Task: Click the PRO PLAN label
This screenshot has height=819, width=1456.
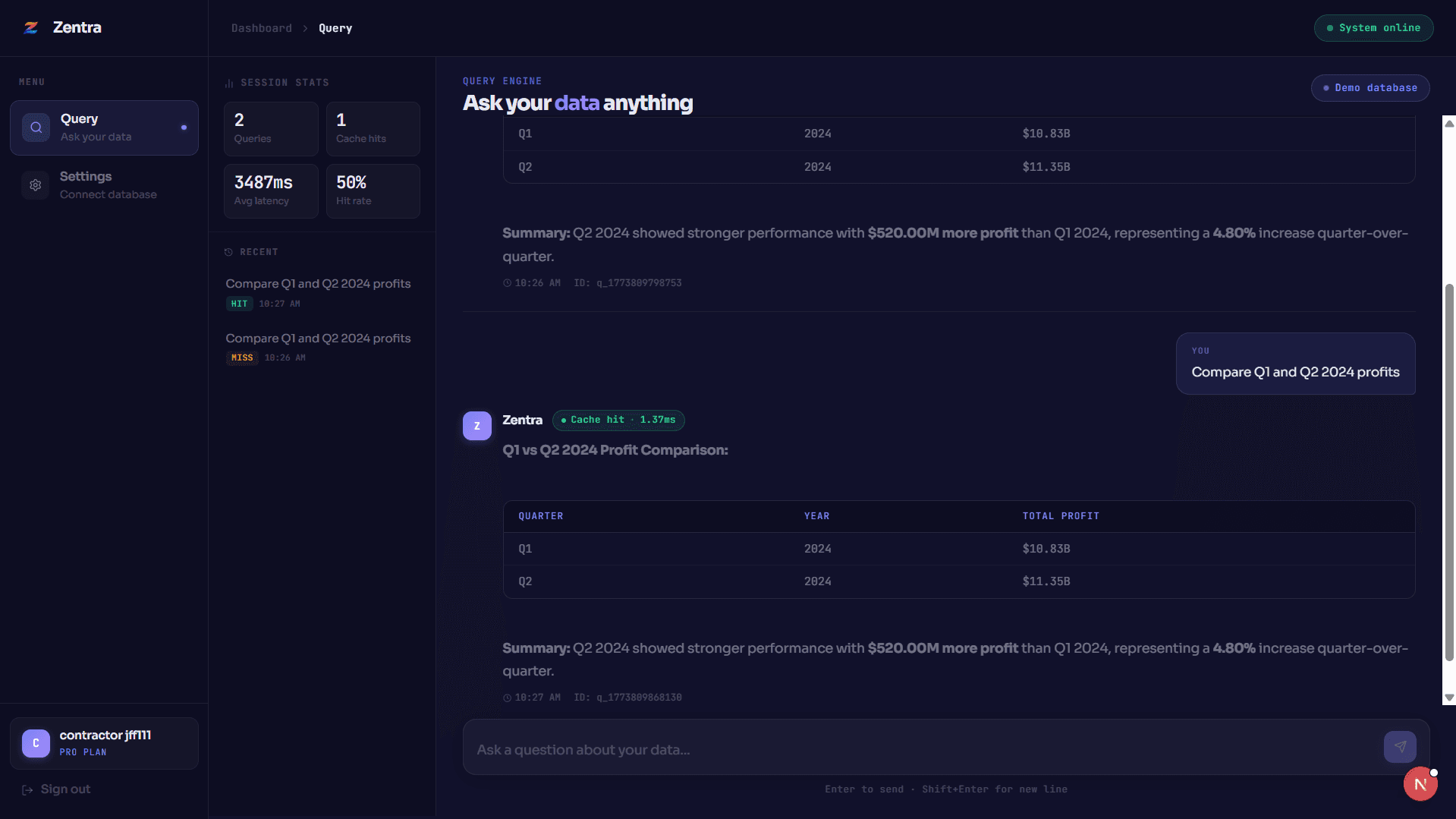Action: pos(83,752)
